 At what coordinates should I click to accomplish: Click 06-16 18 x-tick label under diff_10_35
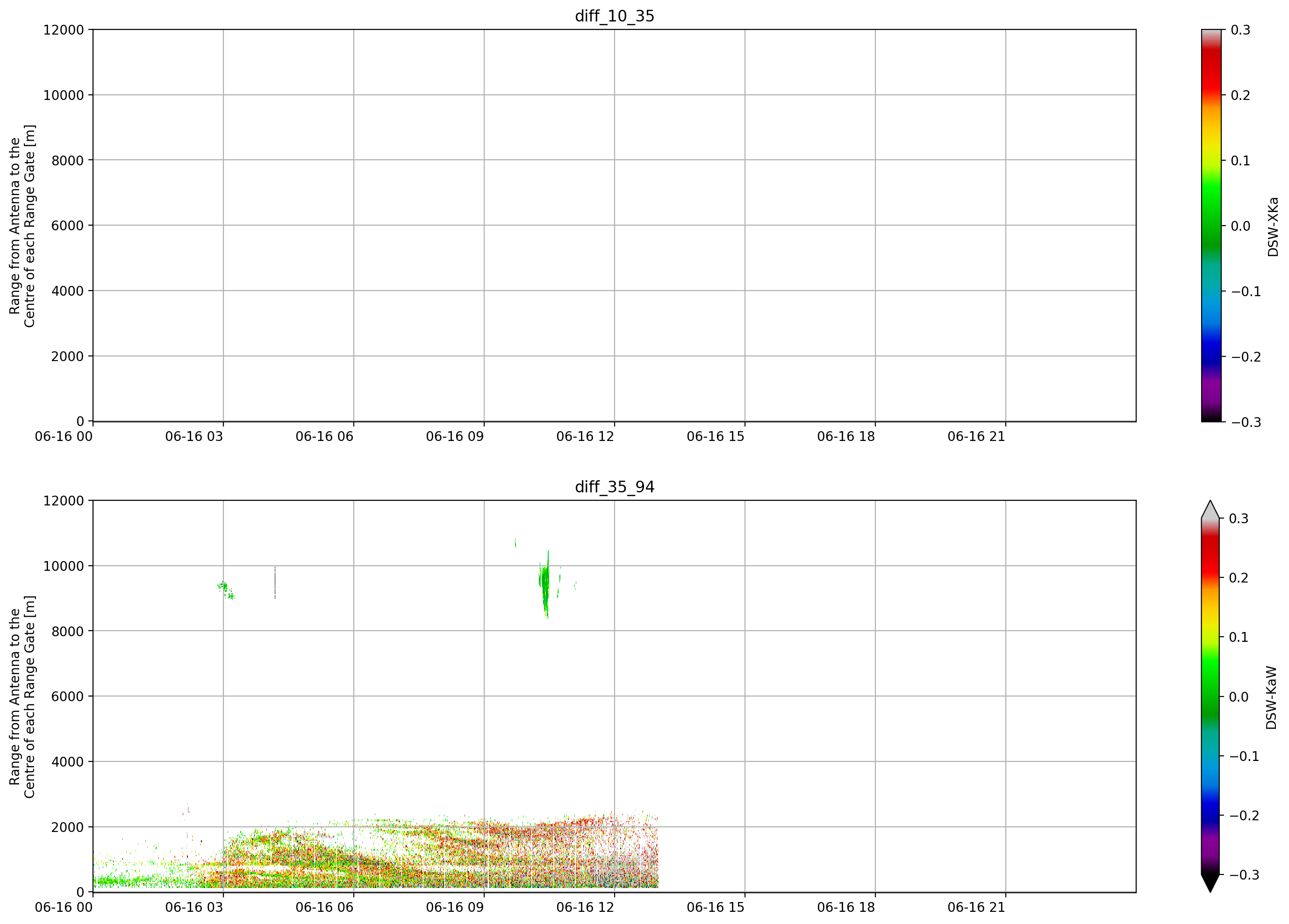[x=845, y=436]
